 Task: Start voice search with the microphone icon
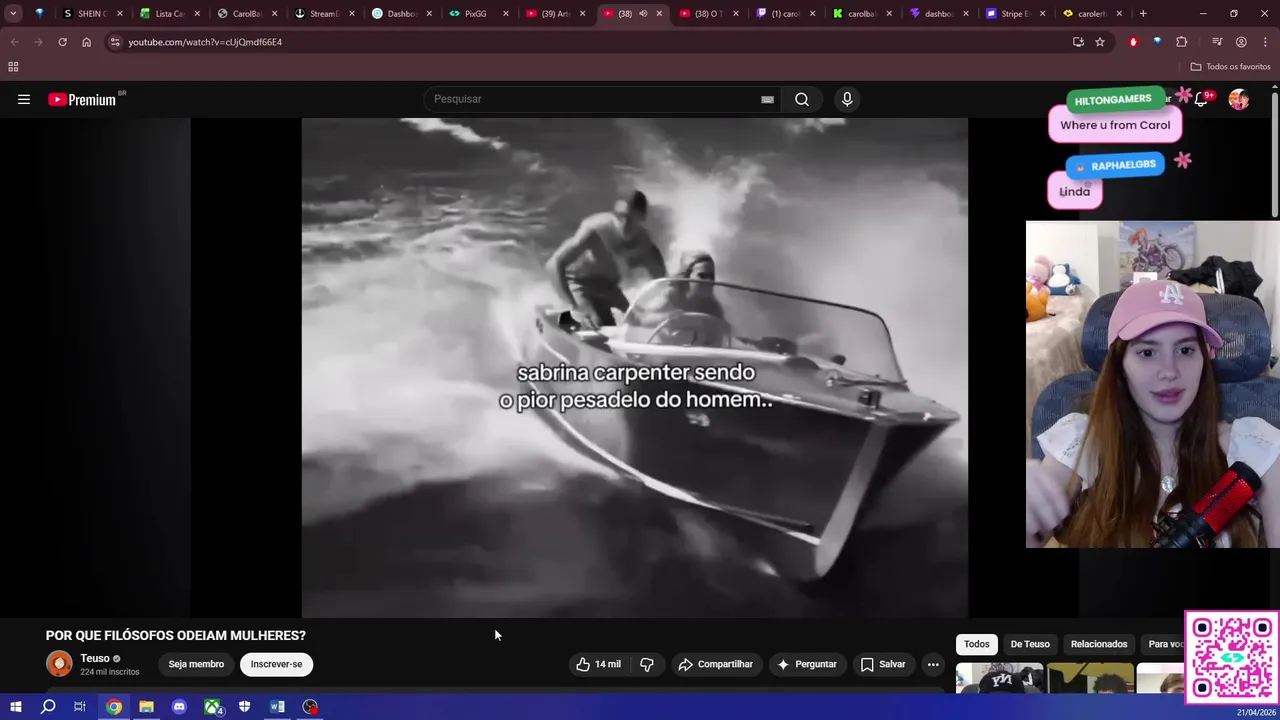[847, 99]
